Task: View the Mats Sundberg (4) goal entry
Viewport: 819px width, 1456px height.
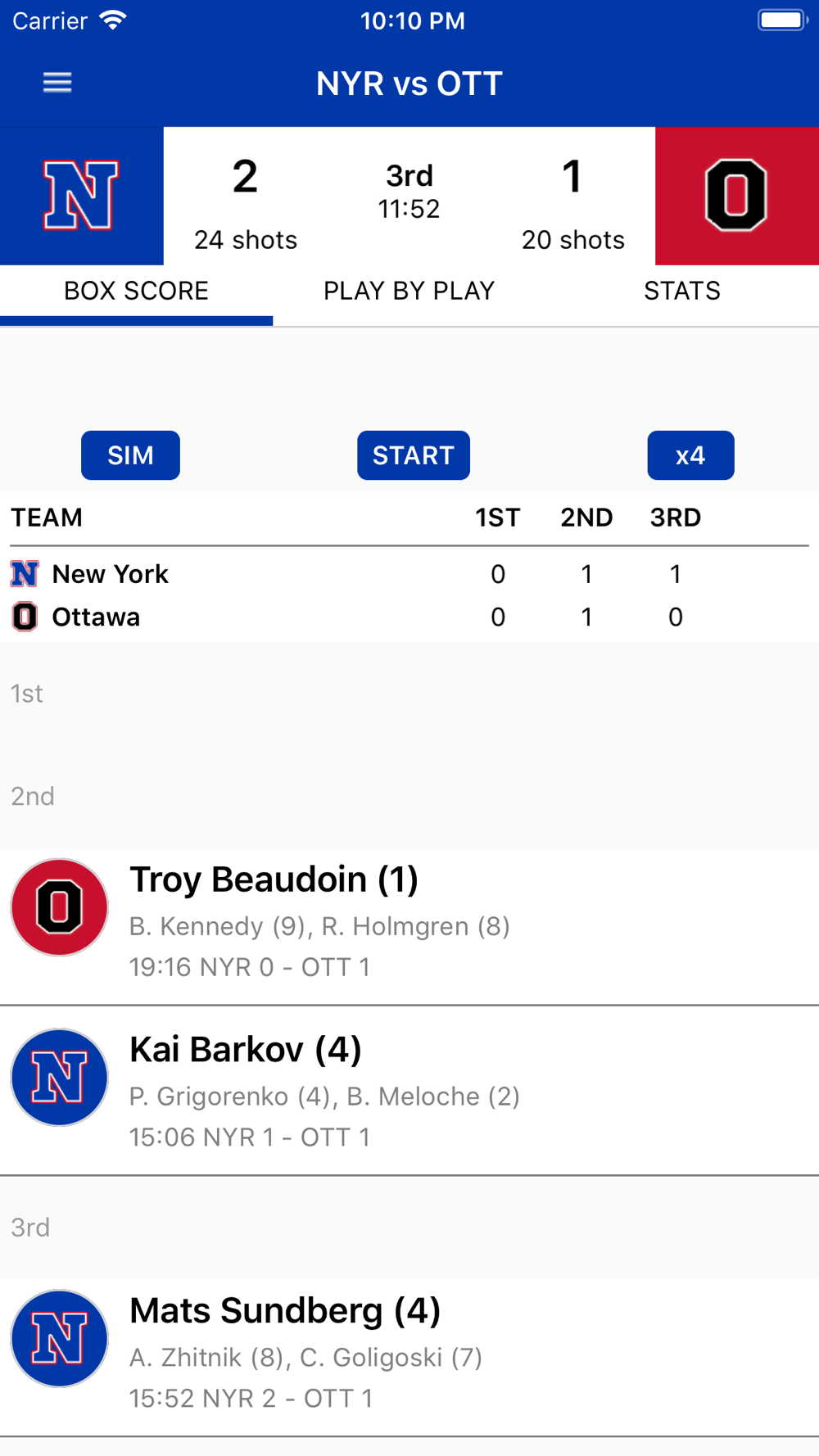Action: 409,1358
